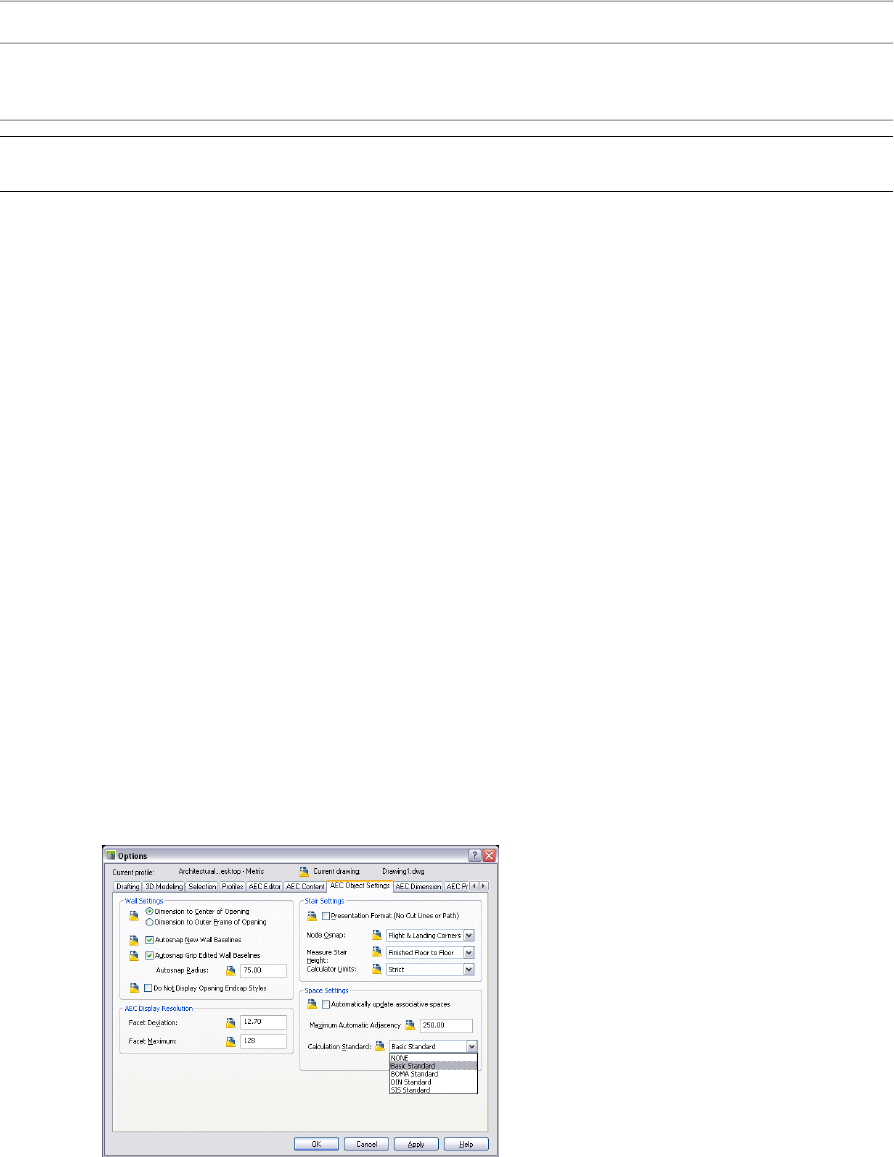The height and width of the screenshot is (1157, 894).
Task: Choose BOMA Standard in the dropdown list
Action: tap(433, 1074)
